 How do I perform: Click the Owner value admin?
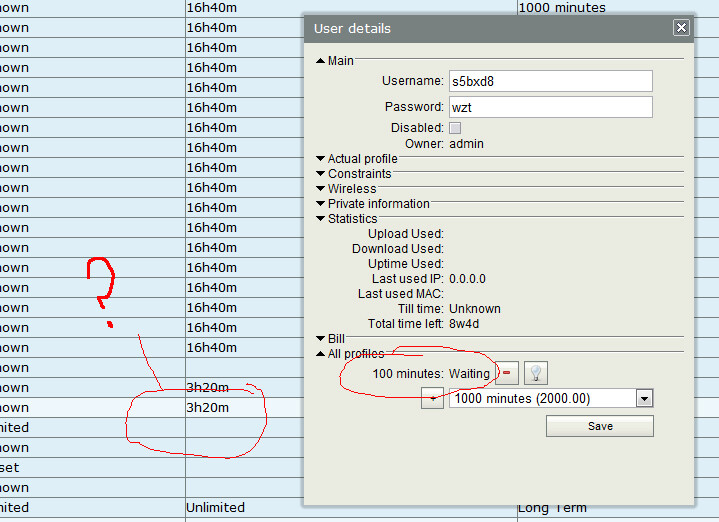466,144
